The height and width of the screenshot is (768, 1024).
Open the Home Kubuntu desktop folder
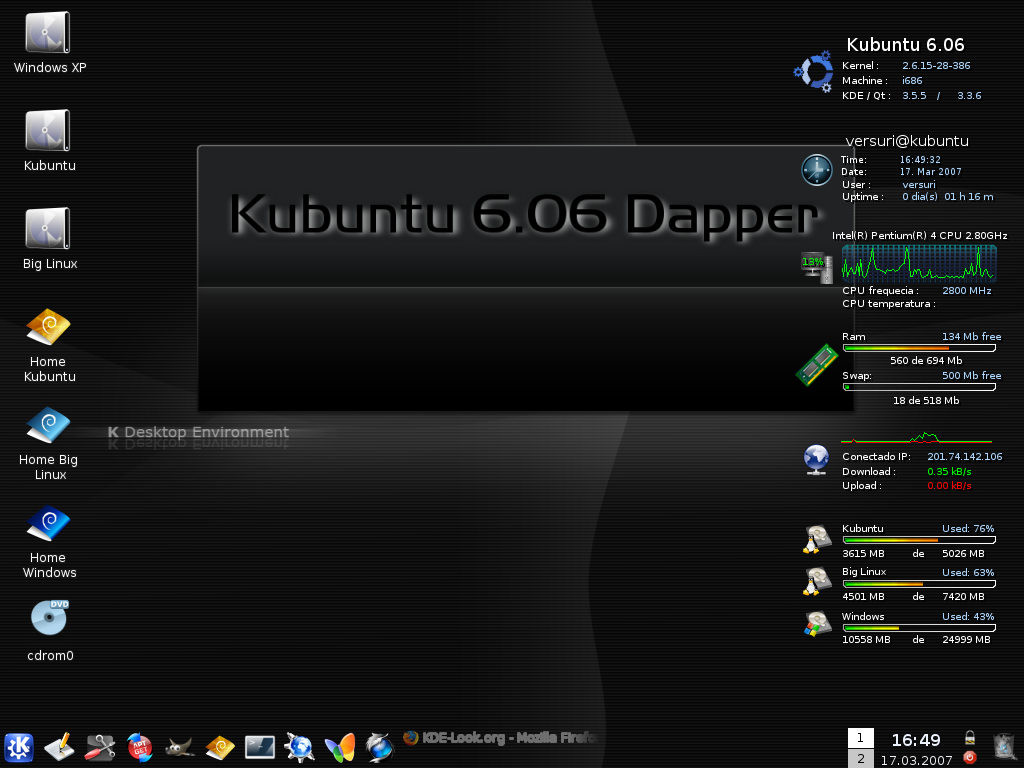pyautogui.click(x=48, y=345)
